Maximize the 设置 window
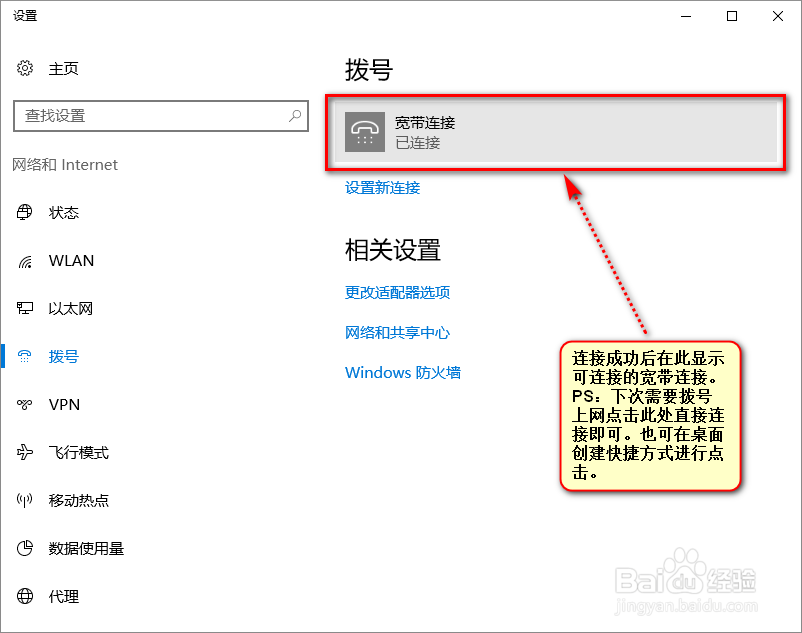 click(732, 16)
